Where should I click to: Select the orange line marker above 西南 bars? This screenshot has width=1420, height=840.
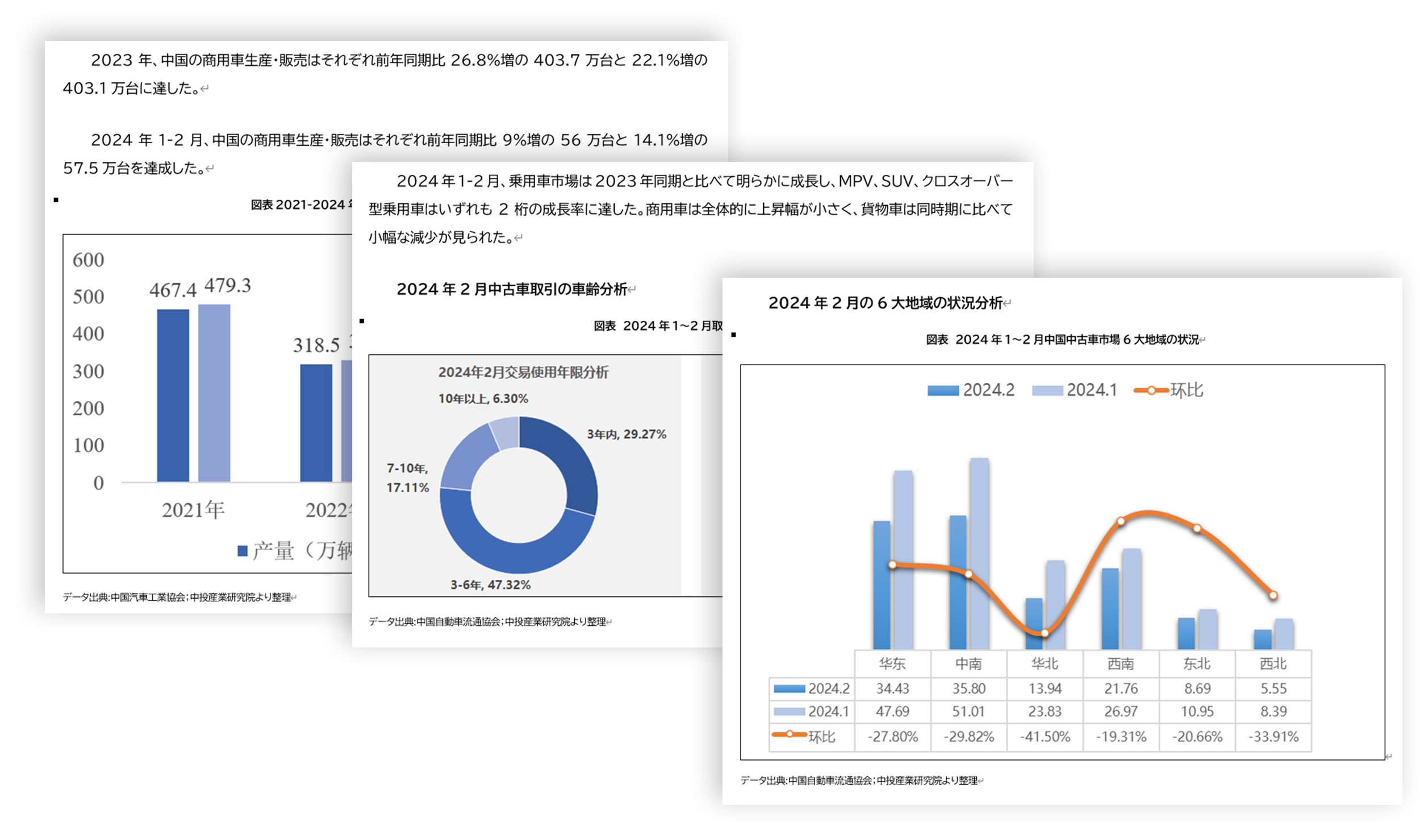1121,521
